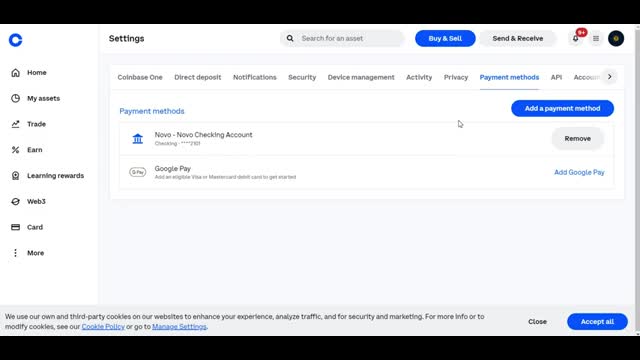Click Novo - Novo Checking Account text
The width and height of the screenshot is (640, 360).
[x=203, y=135]
